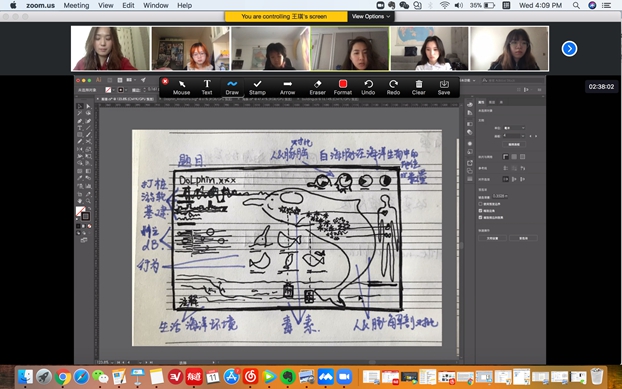Pick the Eraser tool
Viewport: 622px width, 389px height.
point(317,87)
